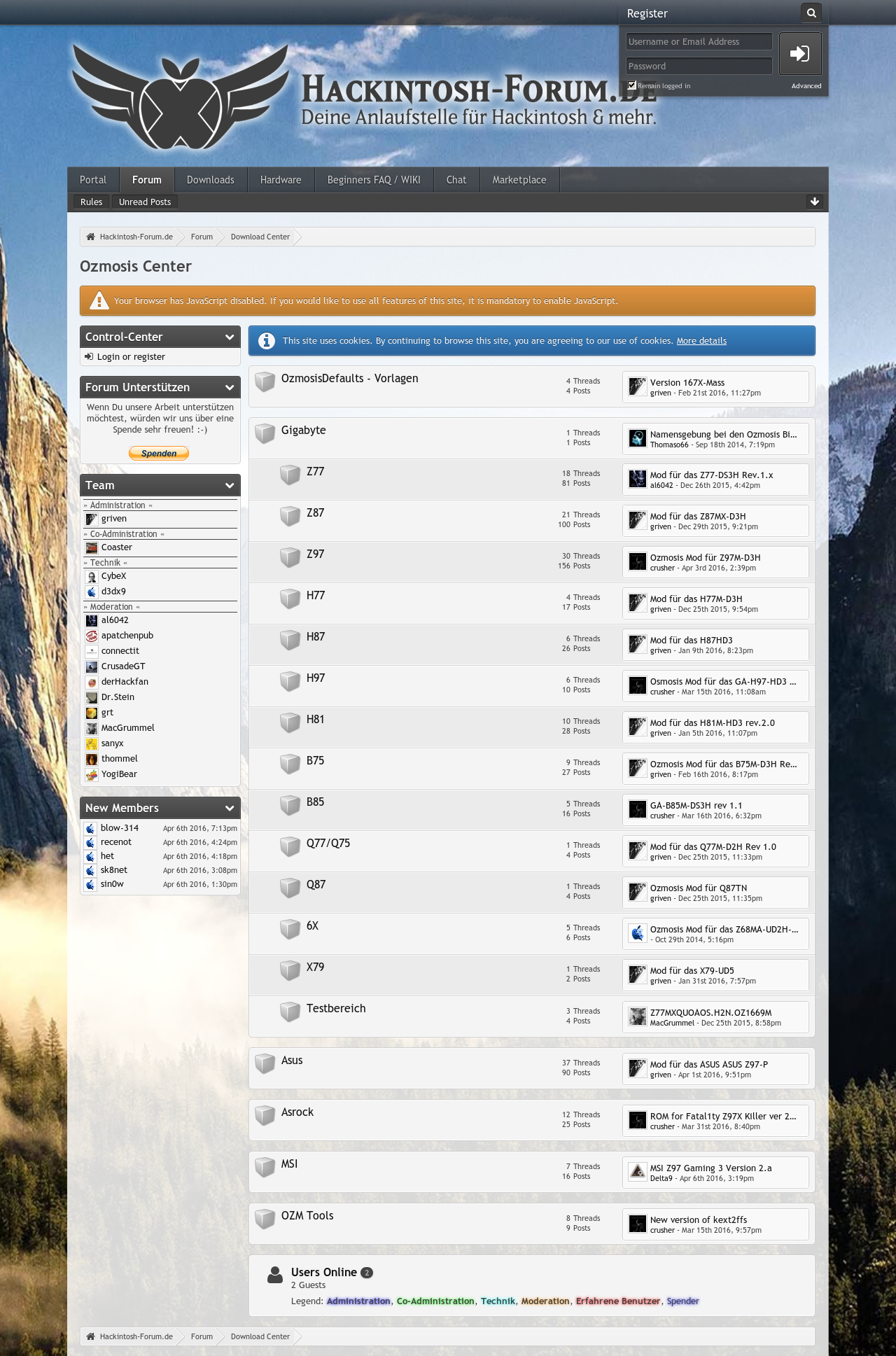Click avatar beside Namensgebung bei den Ozmosis post
Image resolution: width=896 pixels, height=1356 pixels.
637,438
